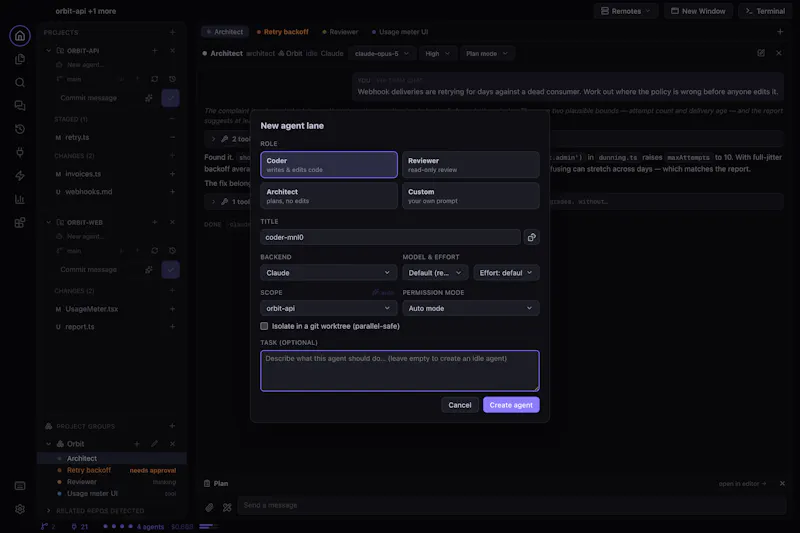The height and width of the screenshot is (533, 800).
Task: Stage invoices.ts with its plus icon
Action: click(172, 174)
